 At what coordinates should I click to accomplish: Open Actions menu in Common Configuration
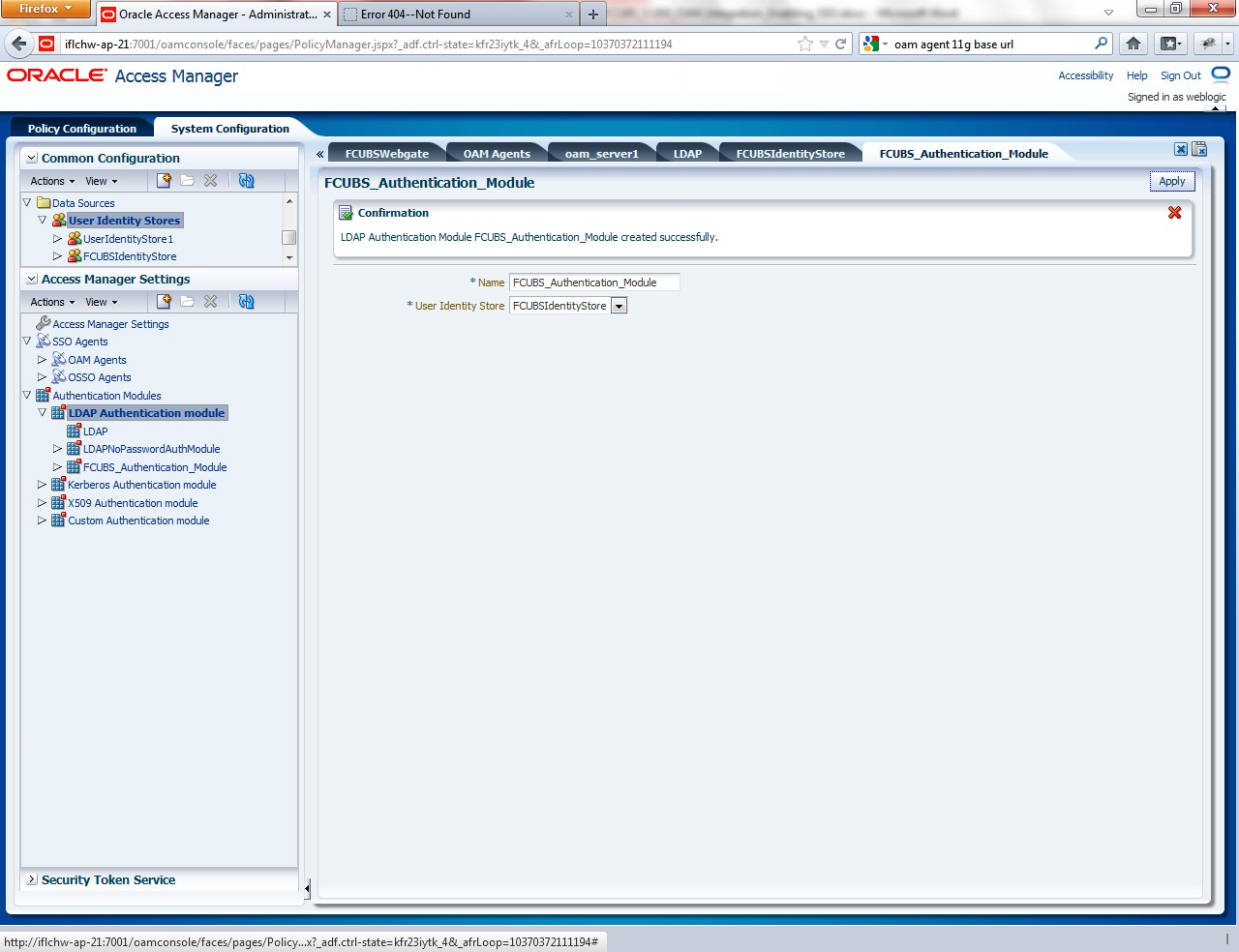[52, 181]
